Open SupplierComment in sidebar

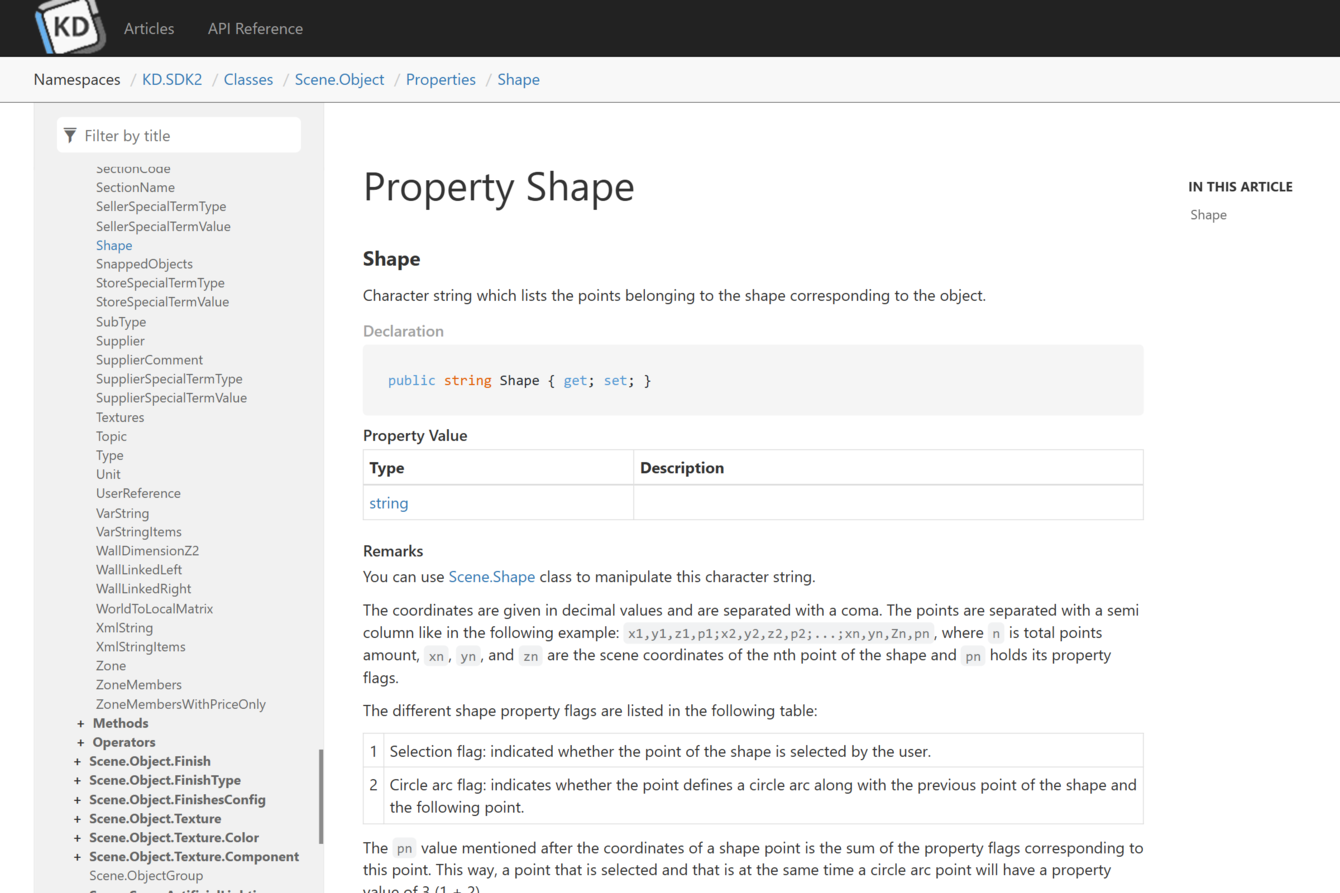(x=149, y=360)
